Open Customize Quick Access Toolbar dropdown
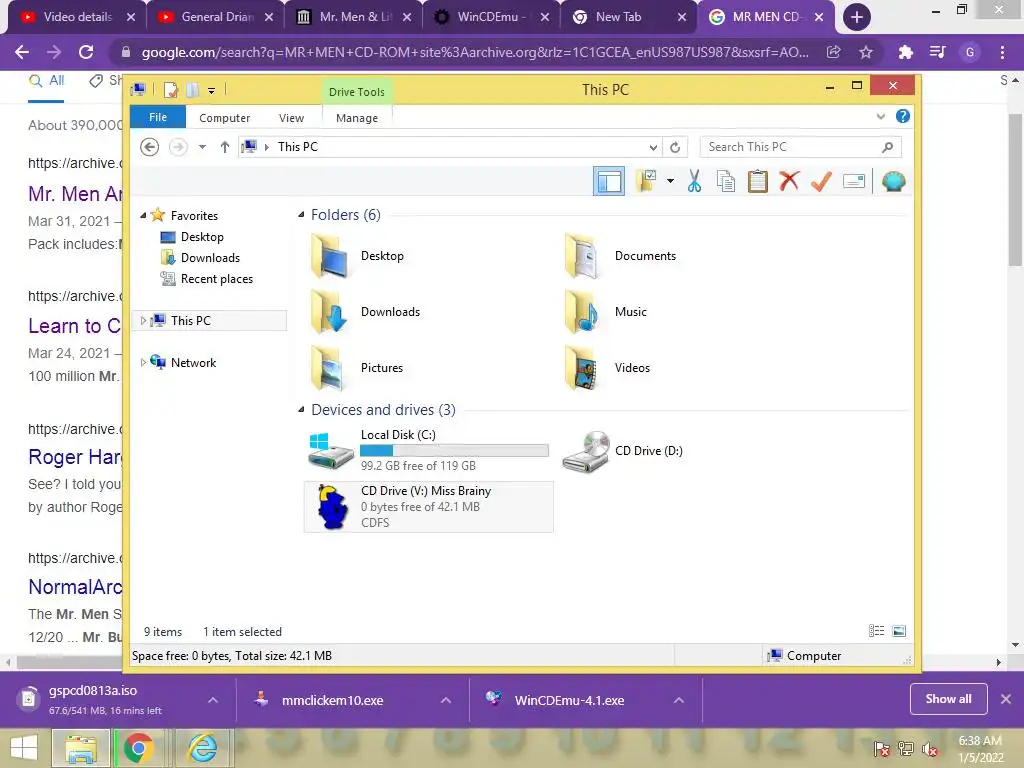The width and height of the screenshot is (1024, 768). coord(212,91)
